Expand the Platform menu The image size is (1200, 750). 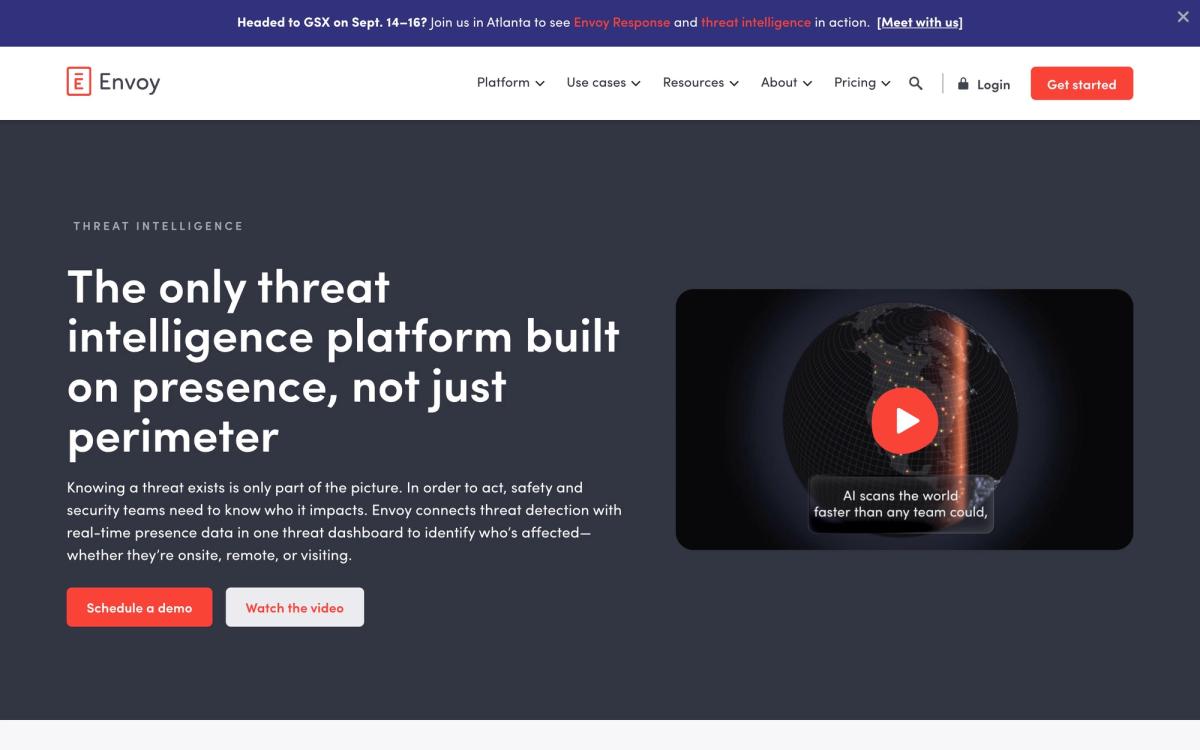[511, 83]
